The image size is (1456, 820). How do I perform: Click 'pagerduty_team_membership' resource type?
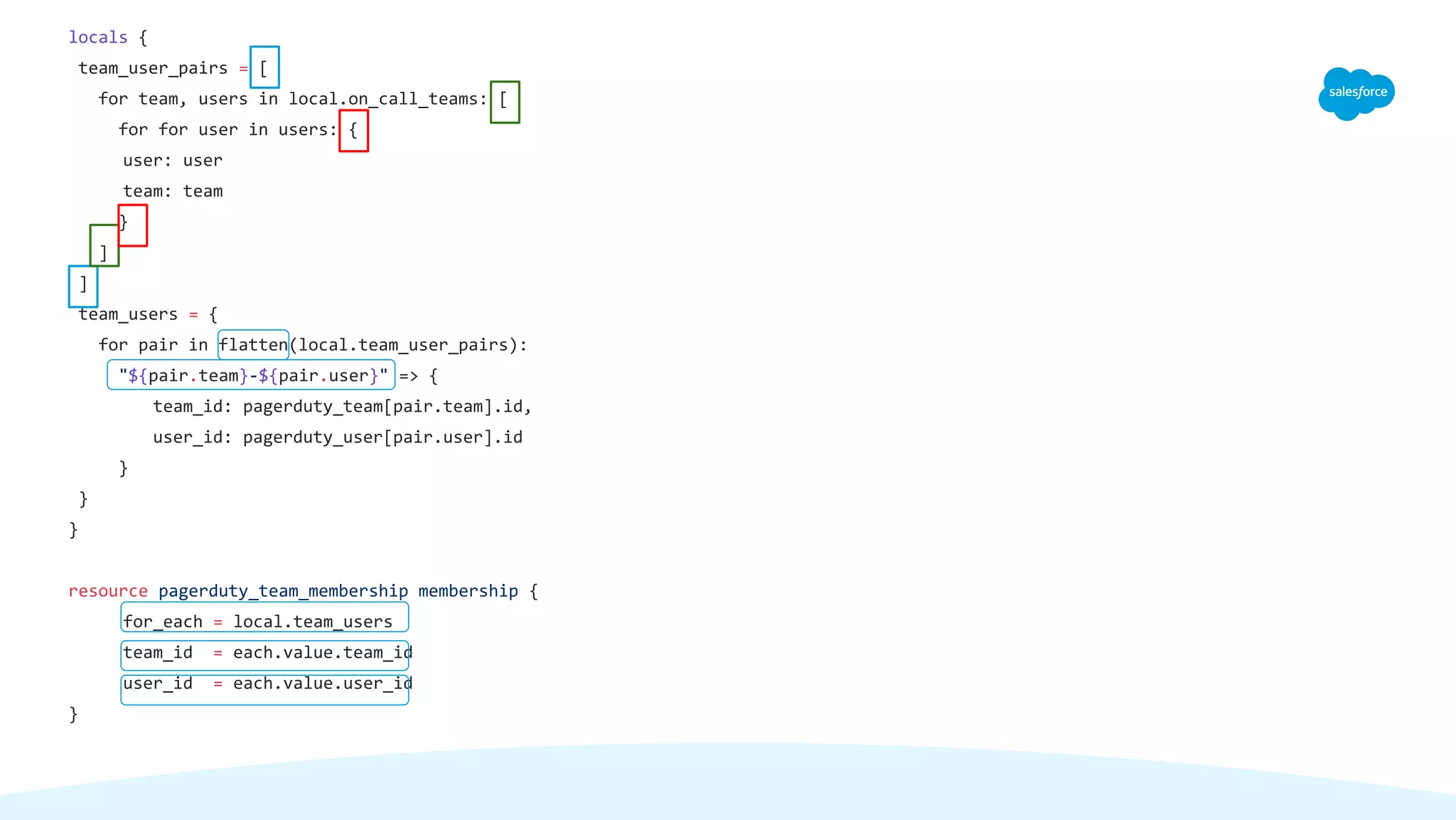(x=283, y=591)
